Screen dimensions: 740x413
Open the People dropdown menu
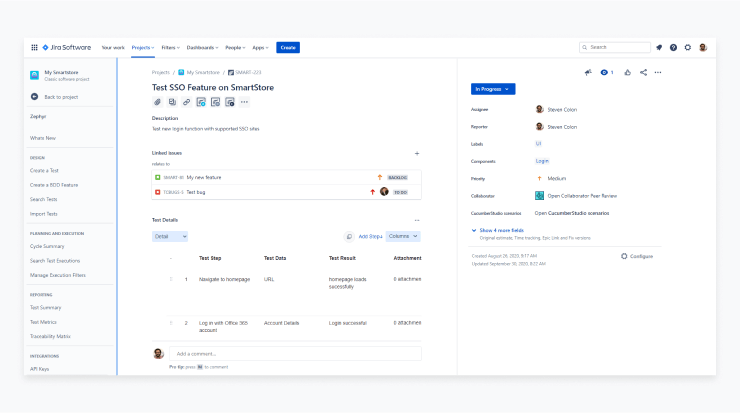click(235, 48)
